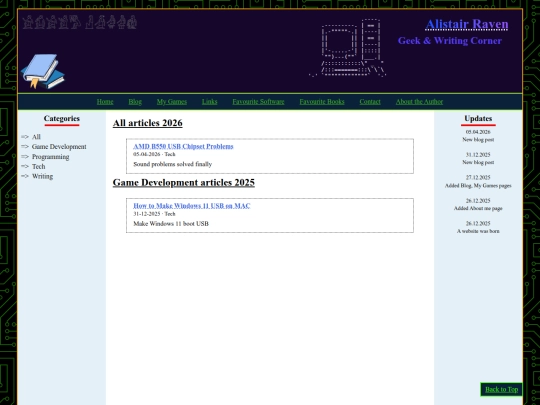540x405 pixels.
Task: Filter by Tech category
Action: pos(39,166)
